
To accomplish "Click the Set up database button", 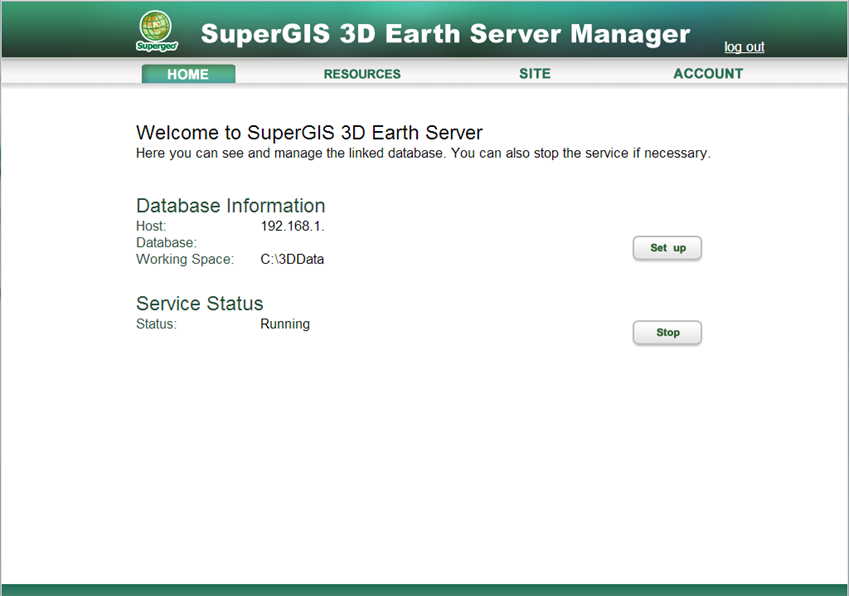I will (x=667, y=248).
